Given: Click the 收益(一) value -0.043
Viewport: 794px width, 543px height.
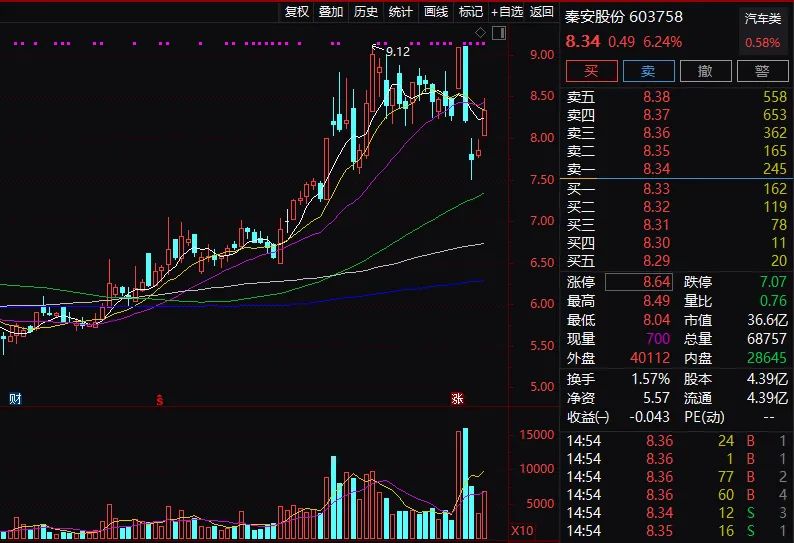Looking at the screenshot, I should coord(649,417).
